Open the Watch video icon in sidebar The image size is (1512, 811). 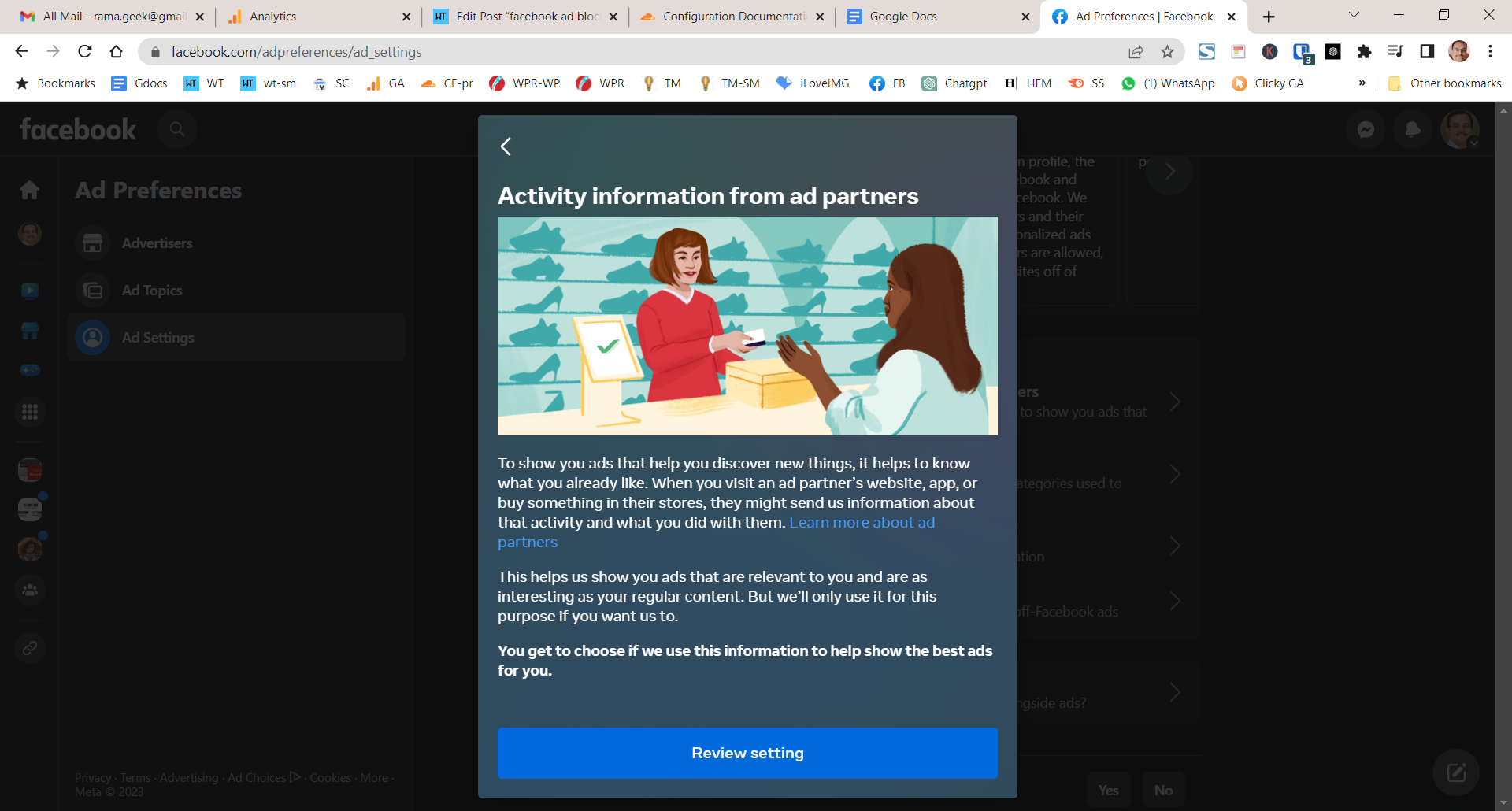click(30, 291)
